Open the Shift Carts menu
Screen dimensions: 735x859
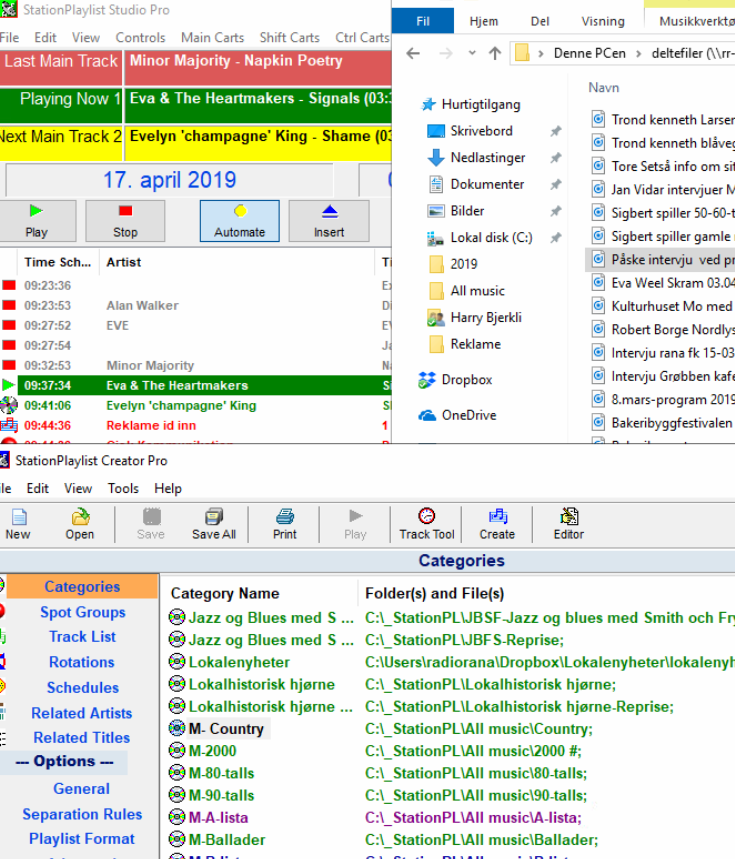(289, 37)
